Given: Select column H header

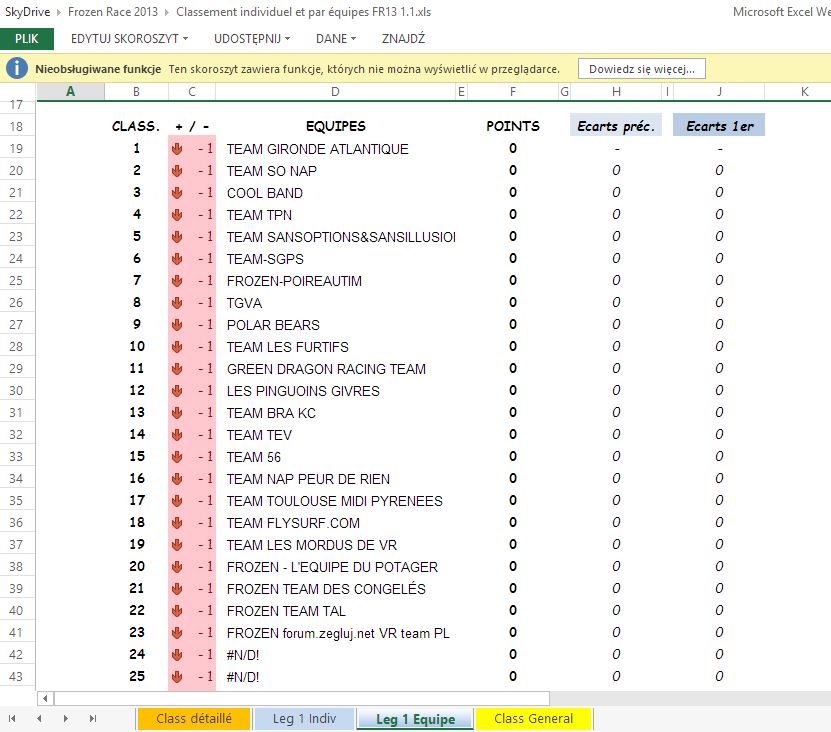Looking at the screenshot, I should [616, 92].
